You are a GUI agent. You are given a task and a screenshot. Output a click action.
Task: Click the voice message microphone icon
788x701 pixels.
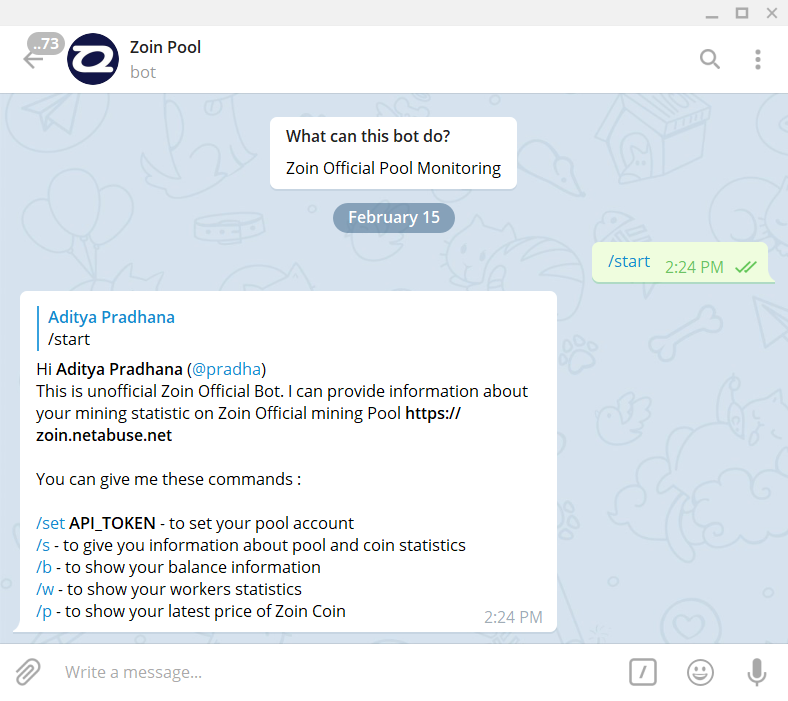click(x=756, y=672)
